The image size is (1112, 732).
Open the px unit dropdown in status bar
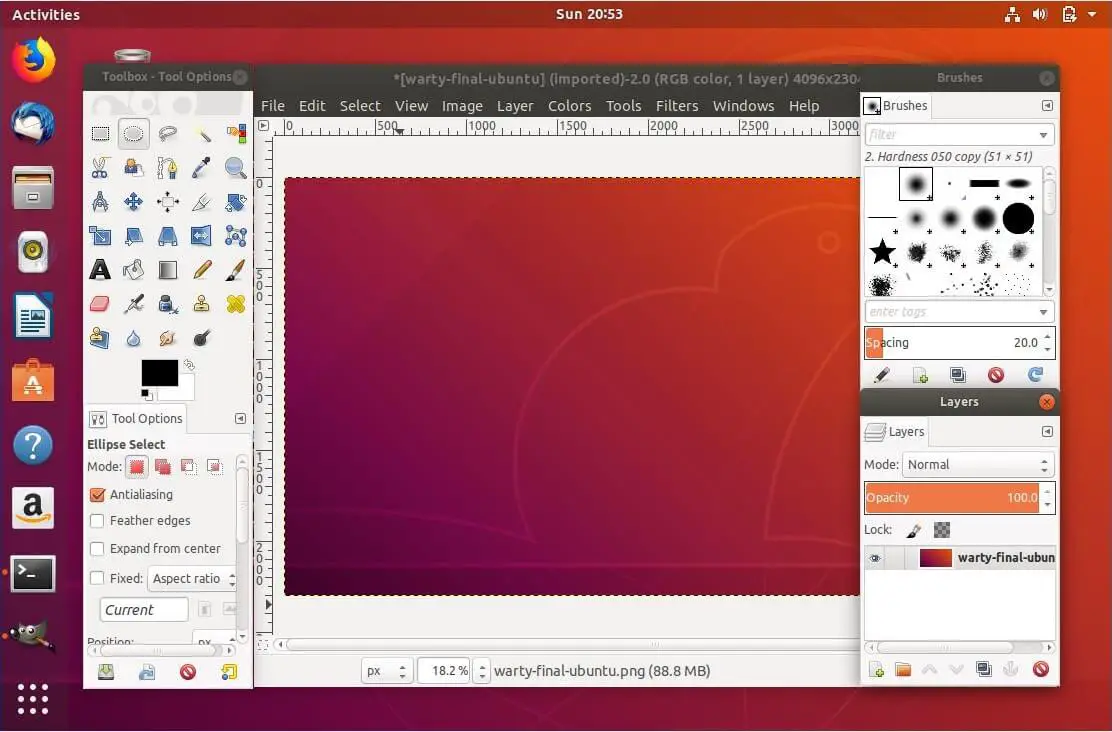pos(387,671)
